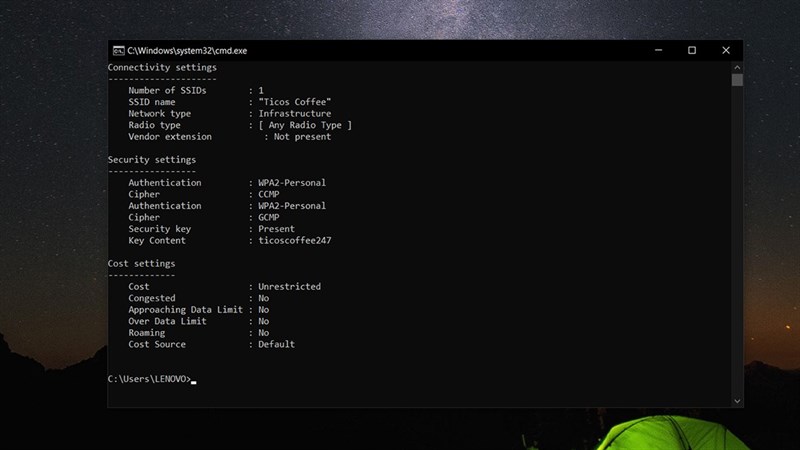Click the 'Vendor extension' label
This screenshot has width=800, height=450.
[170, 137]
